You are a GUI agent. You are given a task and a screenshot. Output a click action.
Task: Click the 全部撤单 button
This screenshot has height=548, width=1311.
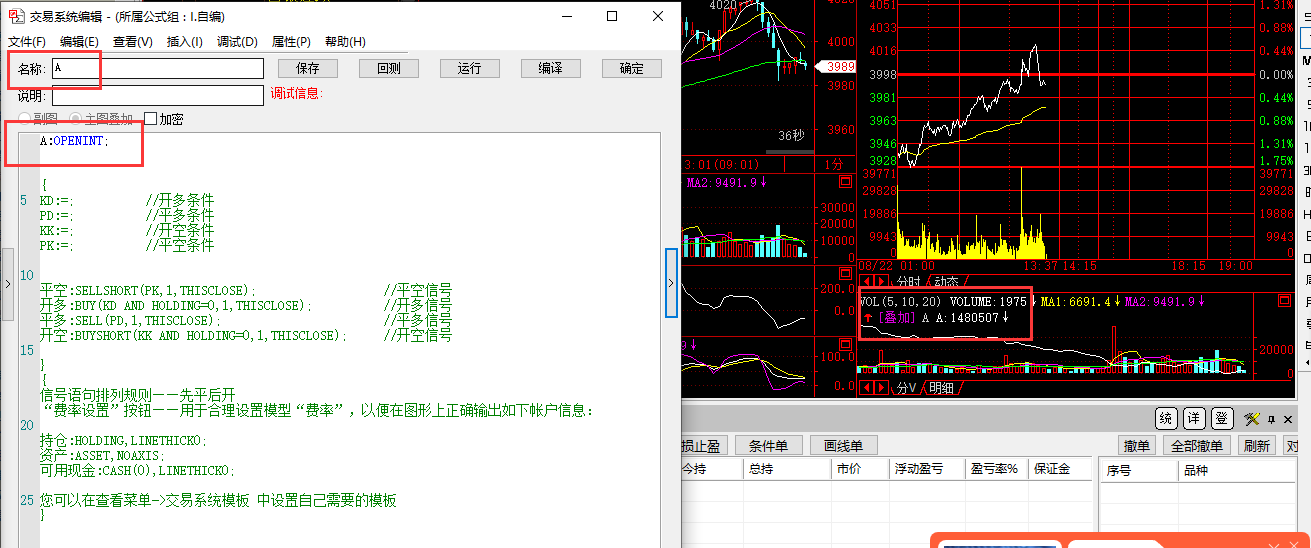click(x=1196, y=446)
